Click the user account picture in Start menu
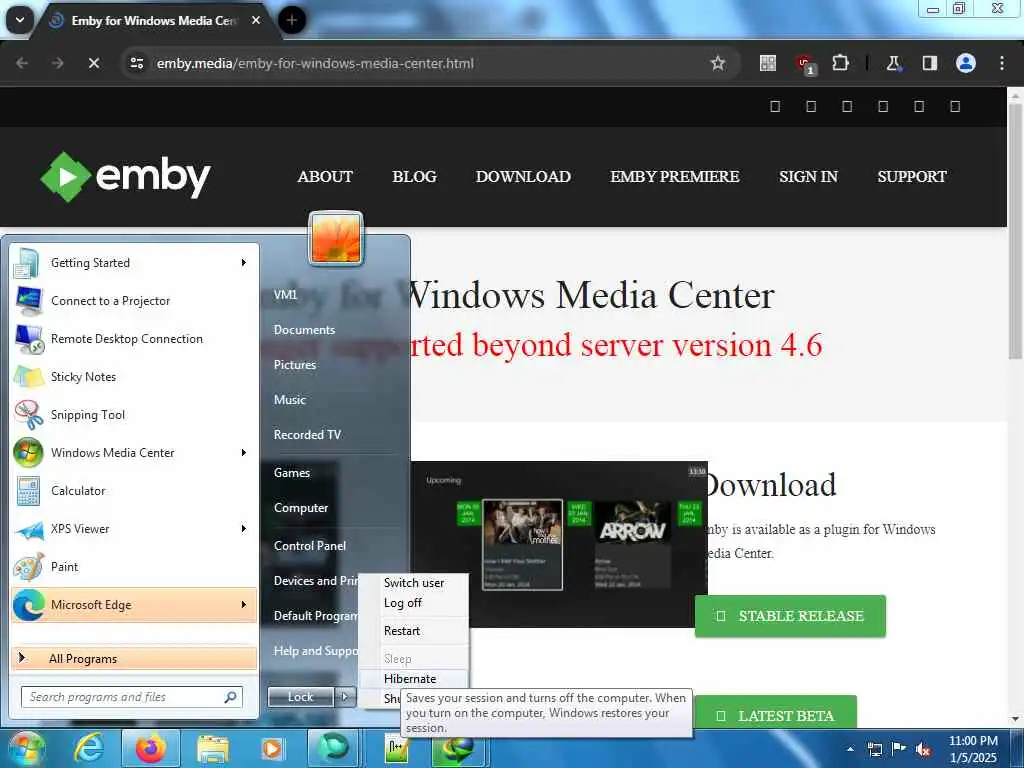The width and height of the screenshot is (1024, 768). click(x=336, y=239)
